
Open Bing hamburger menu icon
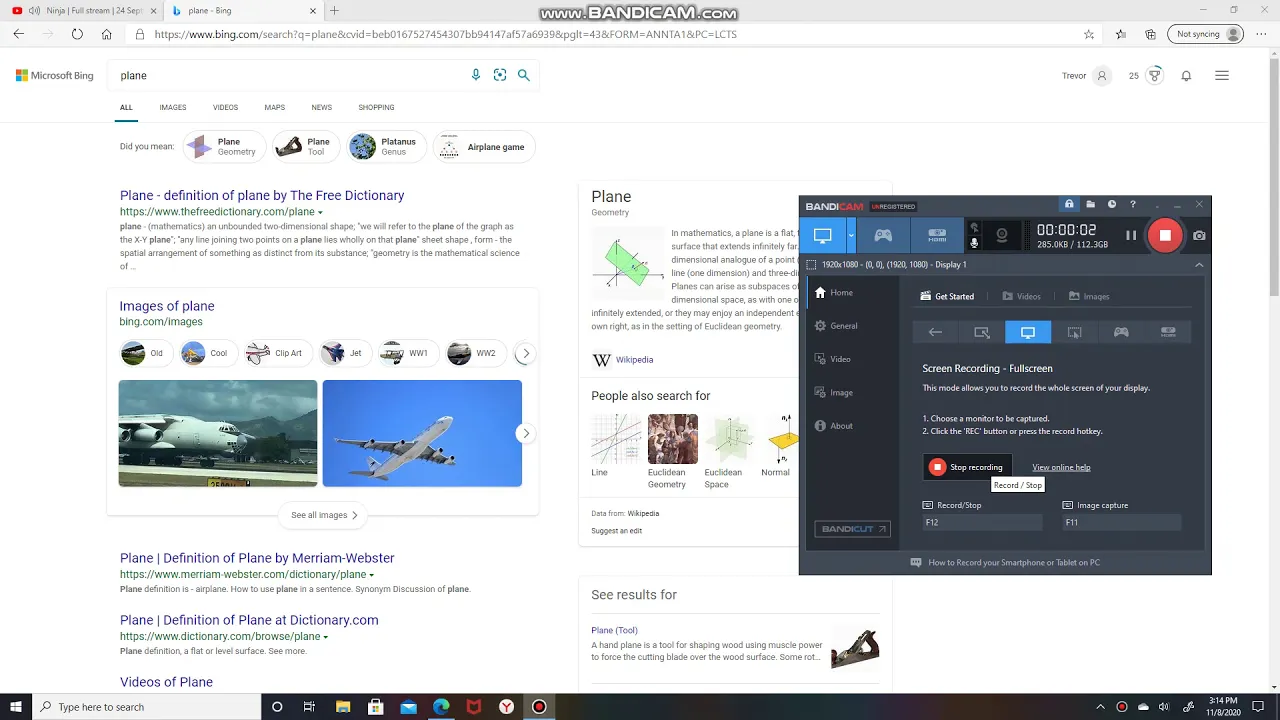click(1221, 75)
